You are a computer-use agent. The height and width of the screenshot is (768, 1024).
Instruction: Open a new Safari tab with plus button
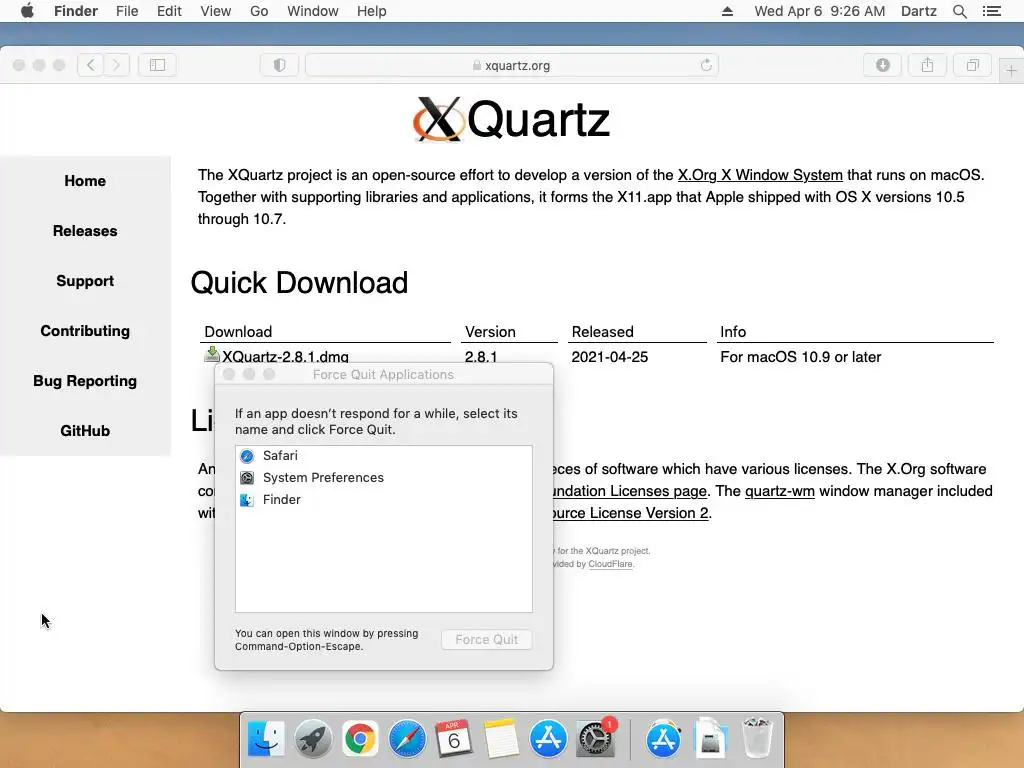coord(1011,70)
